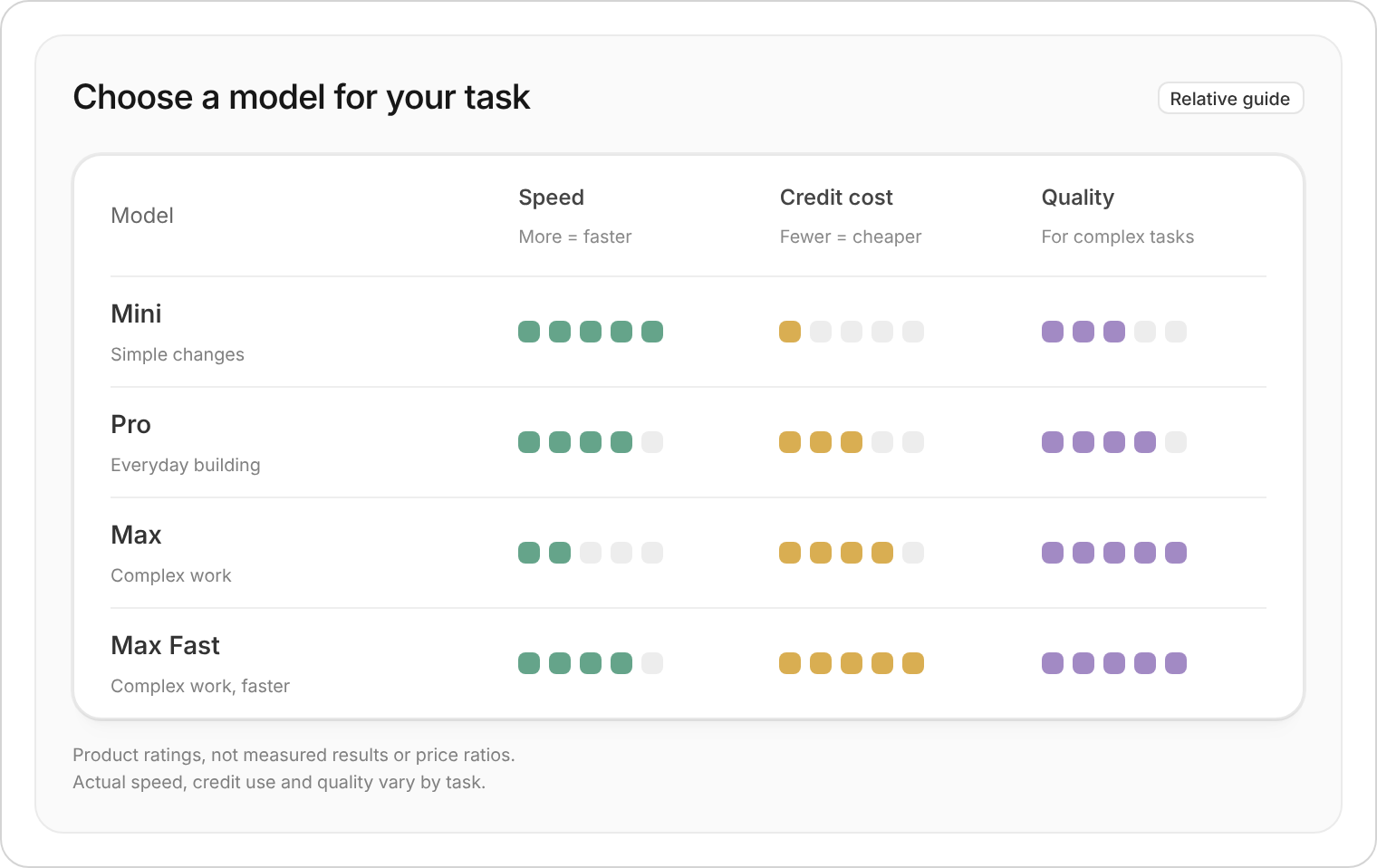The image size is (1377, 868).
Task: Click the 'Actual speed, credit use' footnote line
Action: tap(279, 782)
